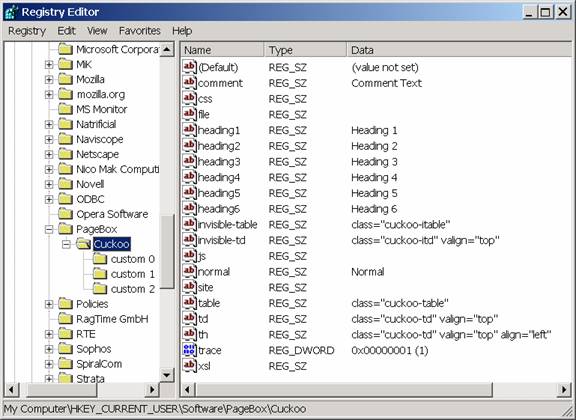Click the string icon of the file value
Viewport: 576px width, 420px height.
(x=190, y=114)
